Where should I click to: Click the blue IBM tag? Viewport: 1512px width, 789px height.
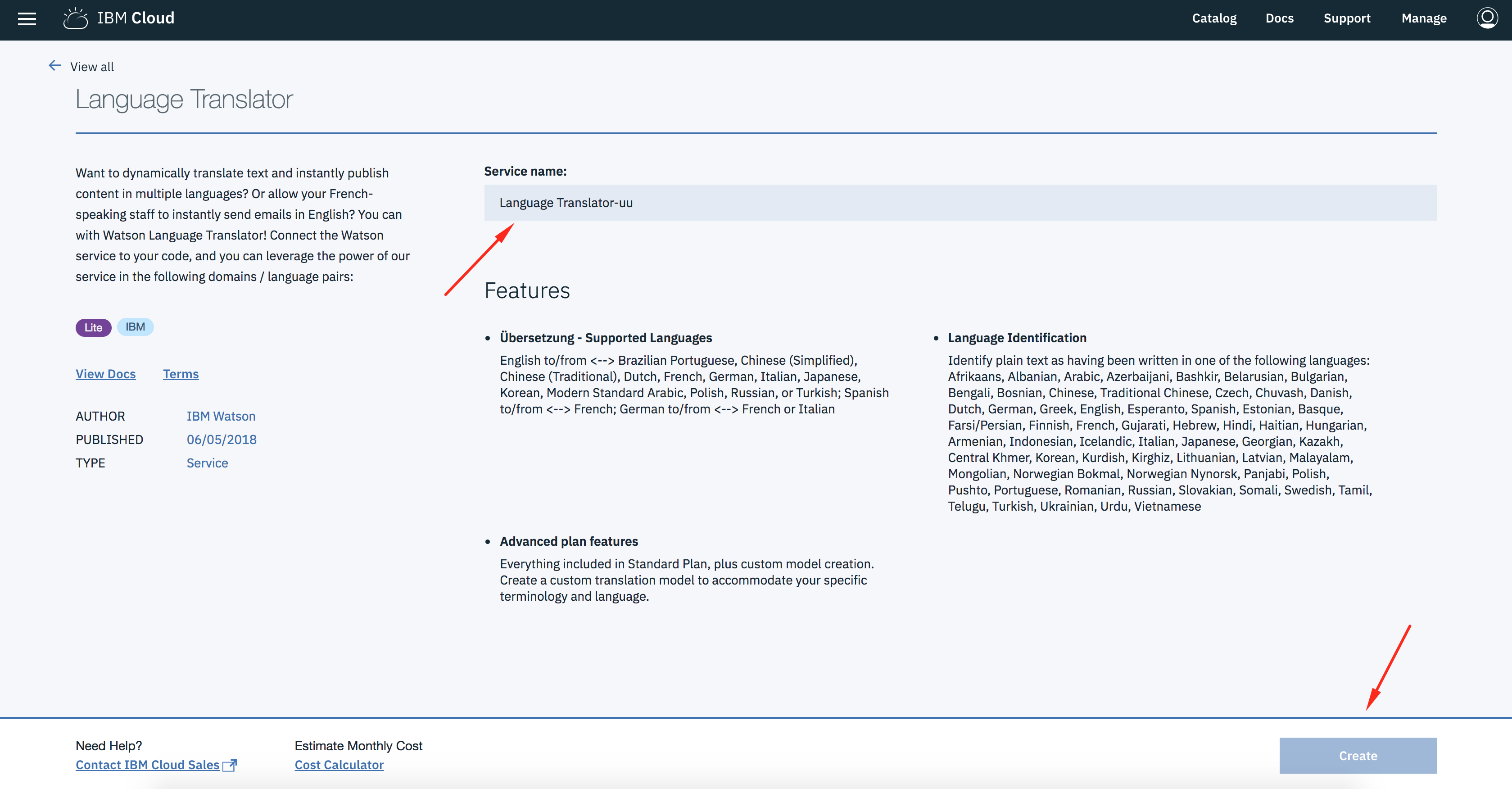pyautogui.click(x=135, y=327)
